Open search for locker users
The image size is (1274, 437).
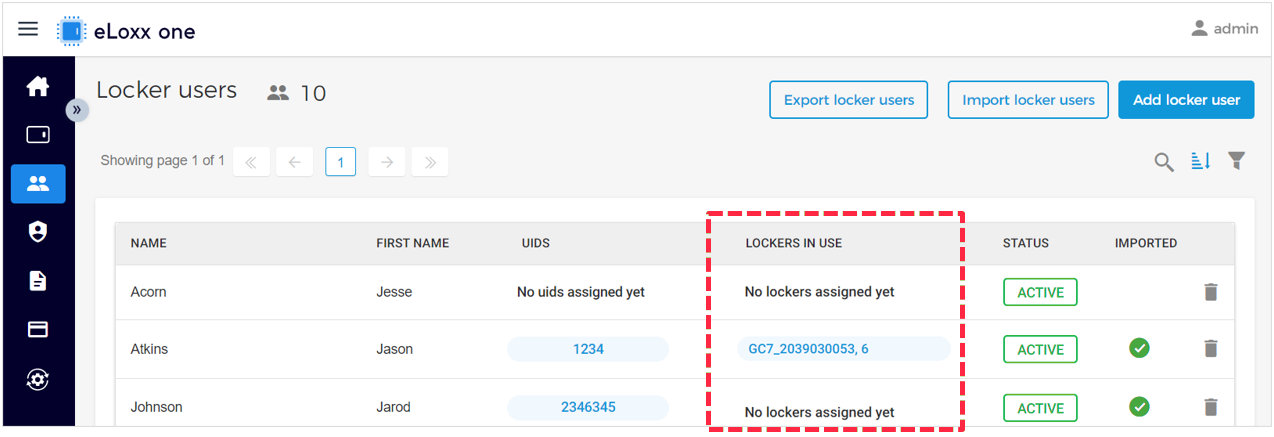(1164, 162)
